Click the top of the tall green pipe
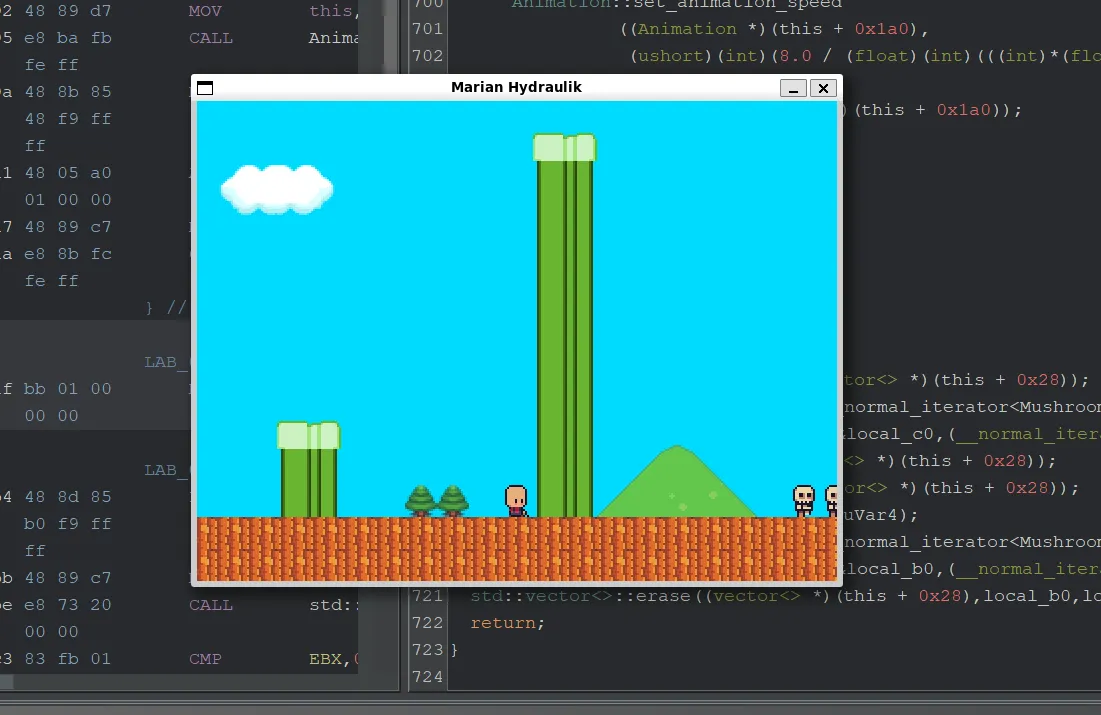 564,147
